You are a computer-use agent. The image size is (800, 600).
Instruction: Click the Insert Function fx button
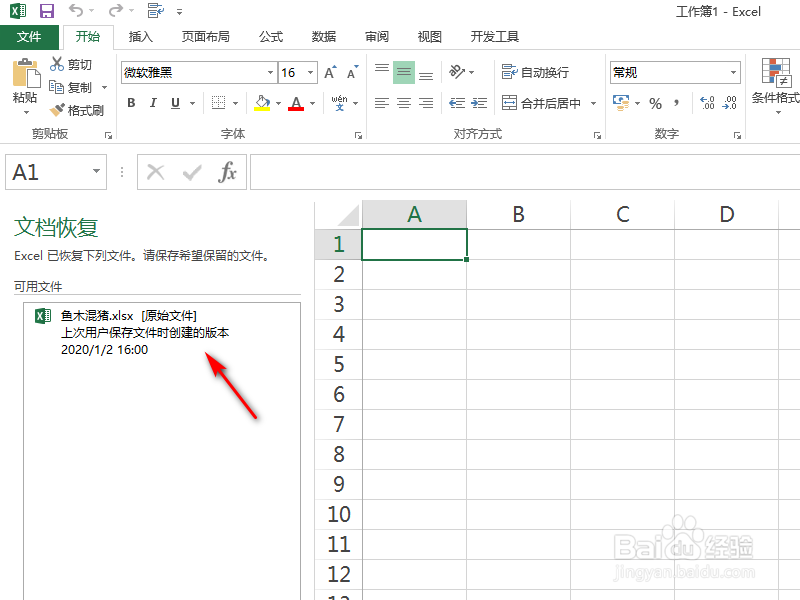click(x=227, y=171)
